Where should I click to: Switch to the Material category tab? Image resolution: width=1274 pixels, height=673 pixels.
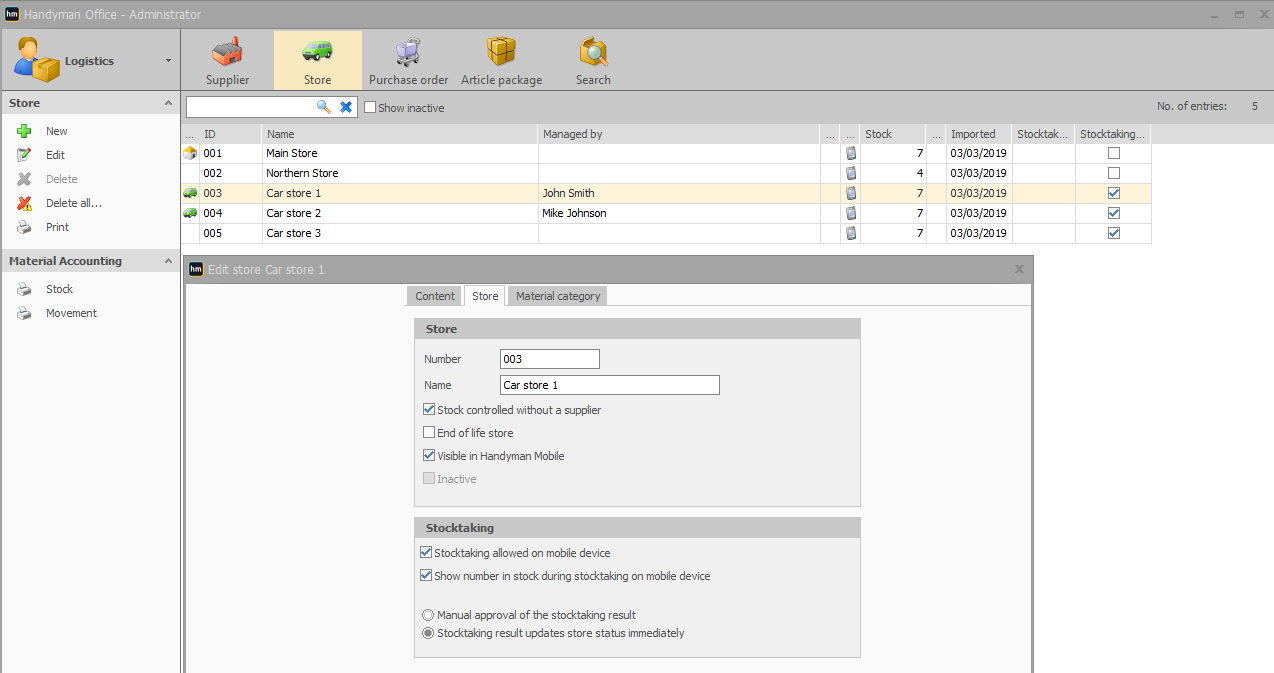[558, 296]
